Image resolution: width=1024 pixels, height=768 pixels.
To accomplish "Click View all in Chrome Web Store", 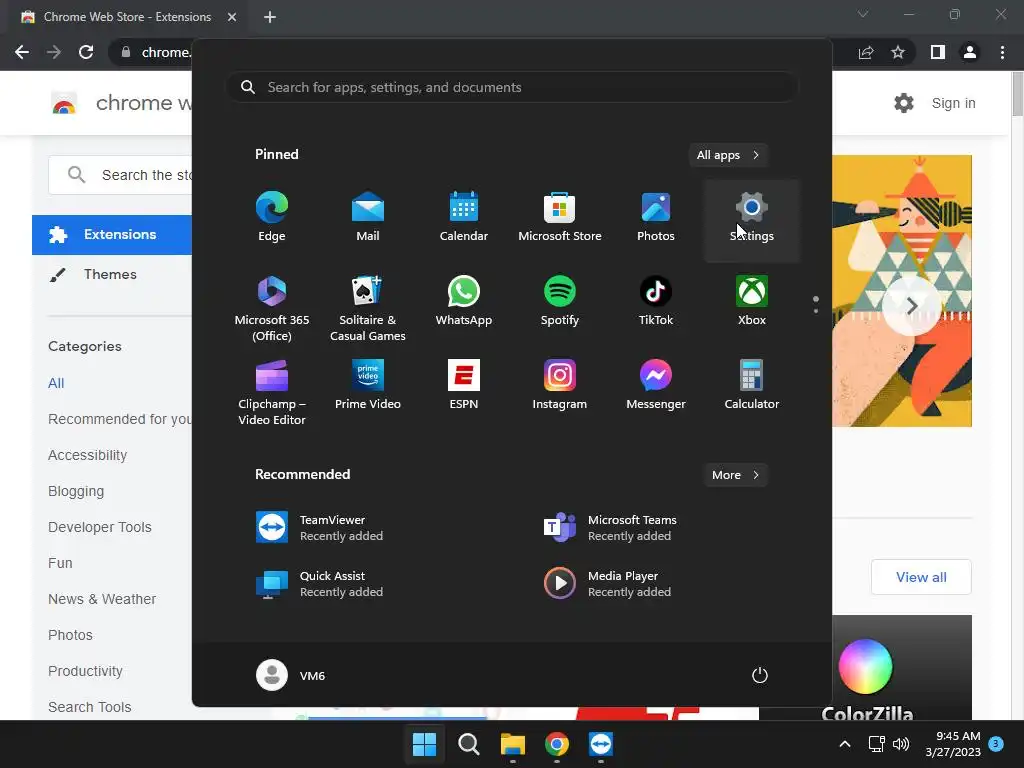I will (921, 577).
